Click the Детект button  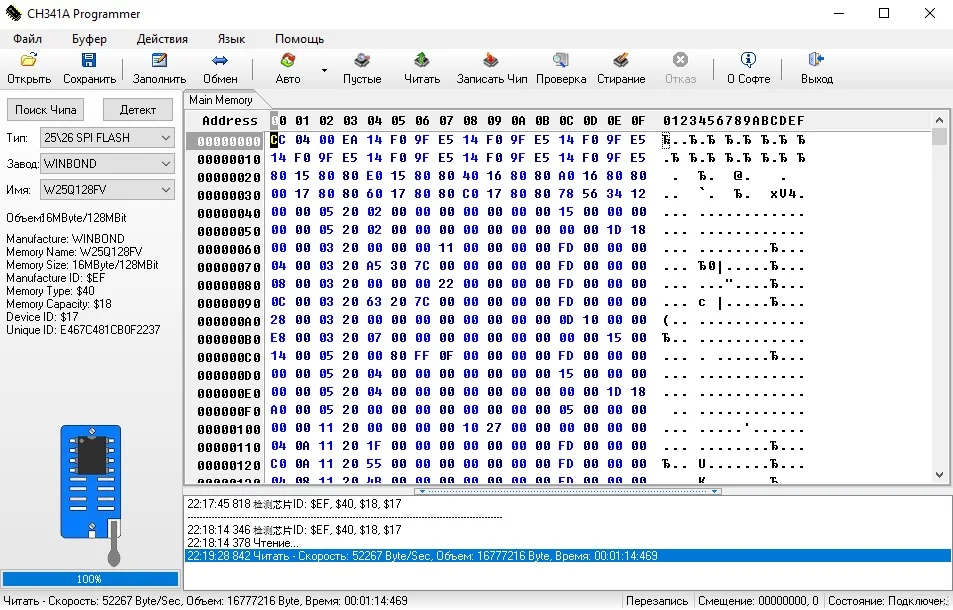point(138,110)
